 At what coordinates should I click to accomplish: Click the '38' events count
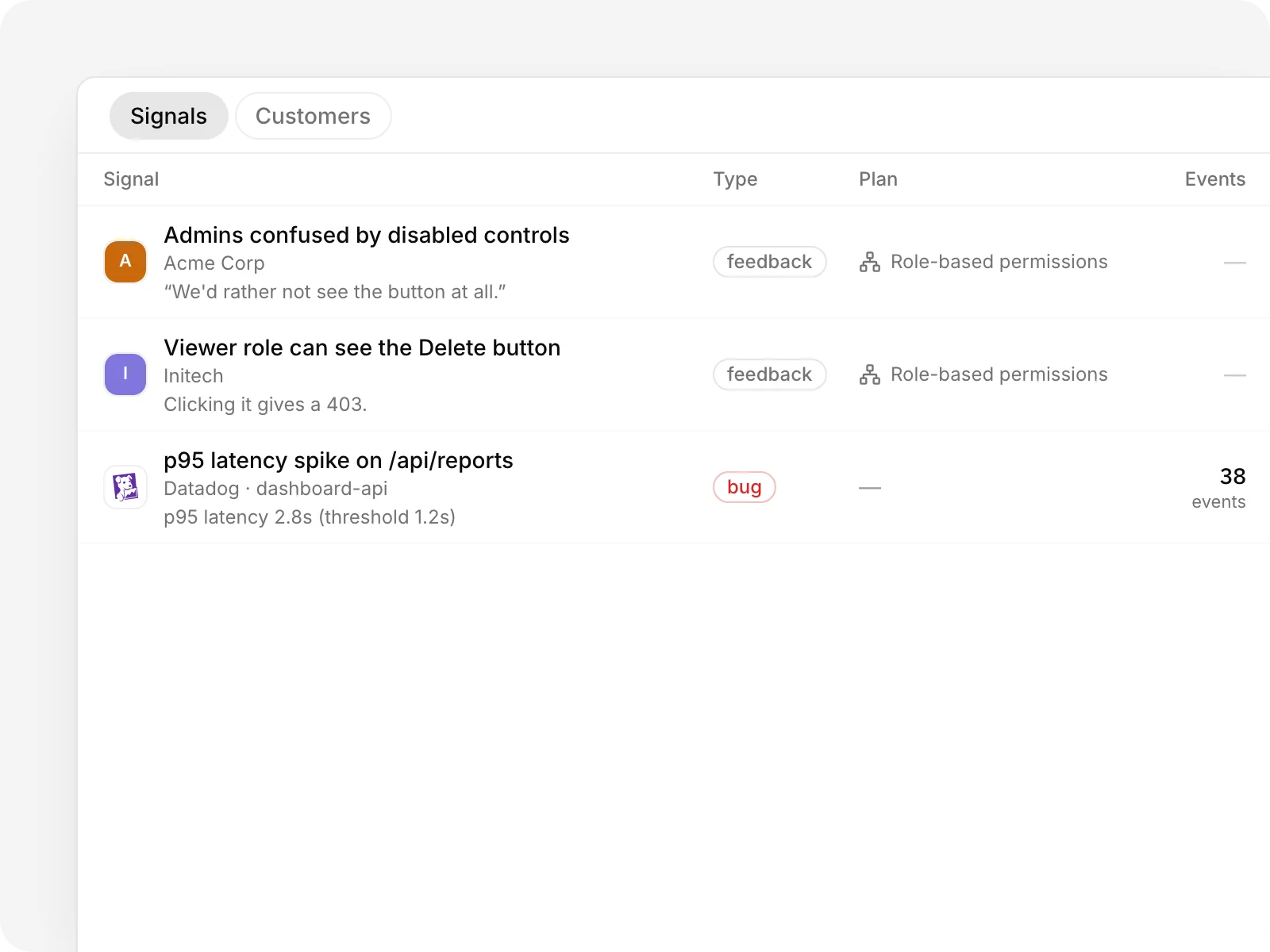coord(1233,476)
